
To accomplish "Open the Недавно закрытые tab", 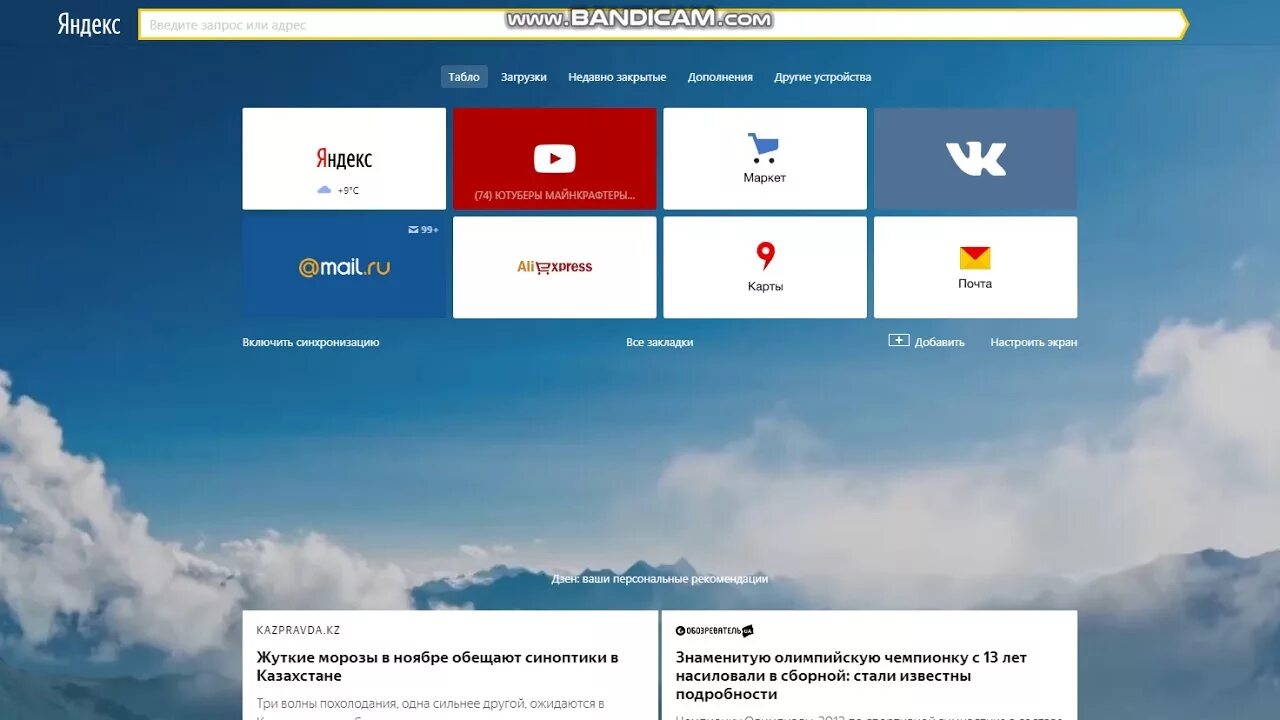I will pyautogui.click(x=617, y=77).
